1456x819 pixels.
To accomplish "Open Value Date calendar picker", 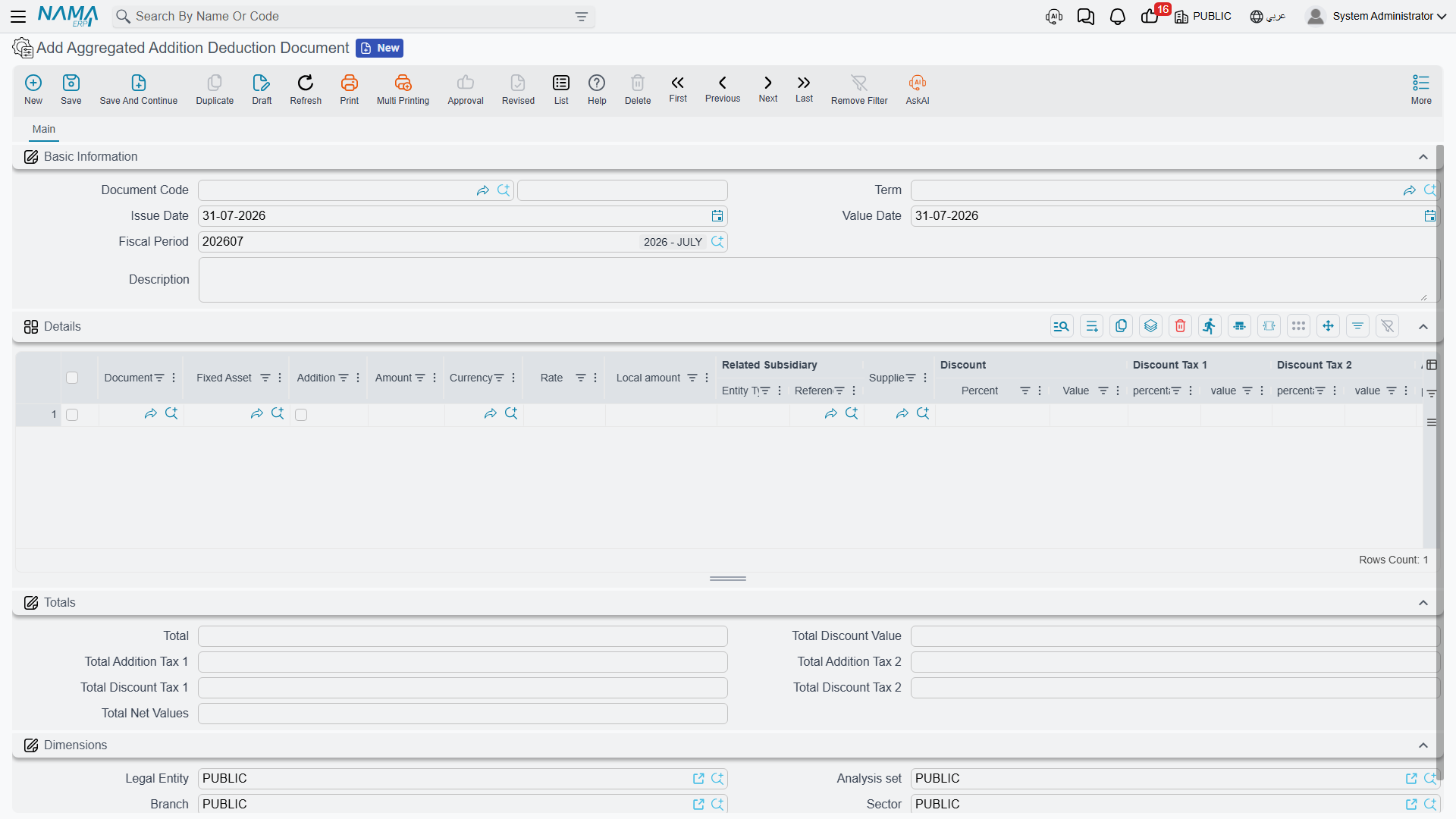I will click(x=1430, y=216).
